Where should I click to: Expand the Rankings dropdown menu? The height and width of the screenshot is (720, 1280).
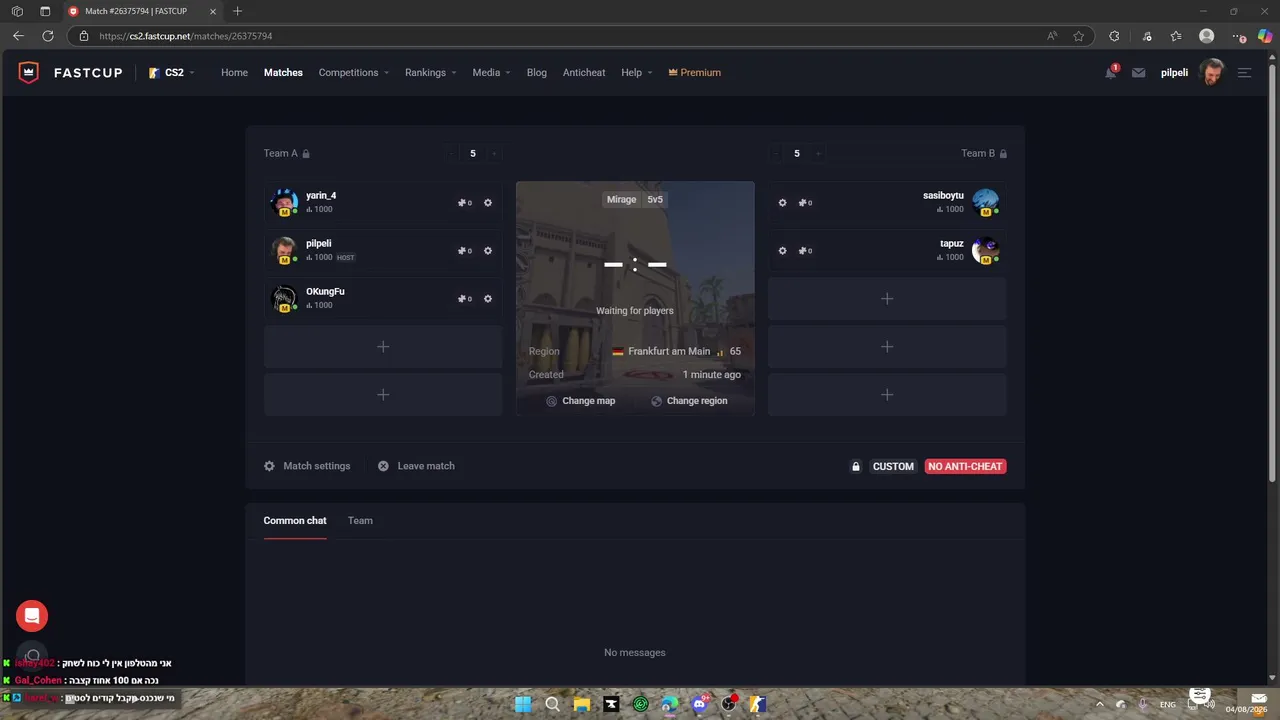431,73
